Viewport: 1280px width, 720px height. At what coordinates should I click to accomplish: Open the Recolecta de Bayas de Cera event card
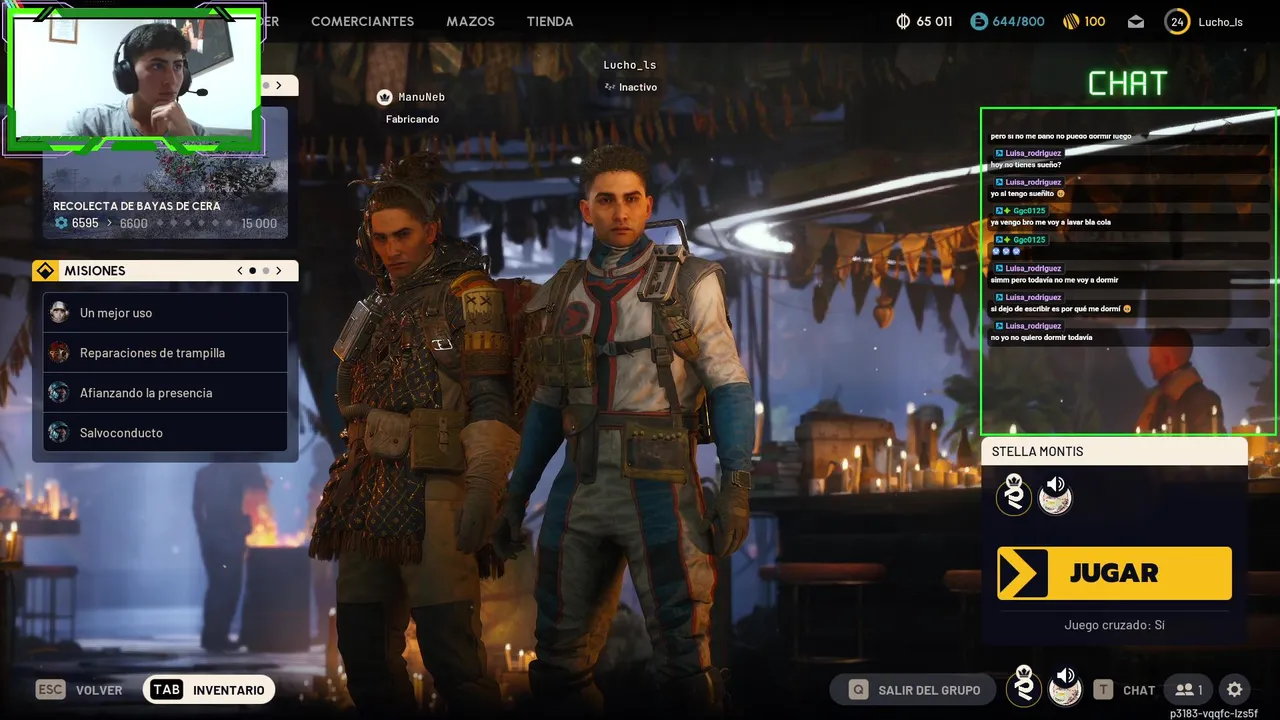pos(165,172)
